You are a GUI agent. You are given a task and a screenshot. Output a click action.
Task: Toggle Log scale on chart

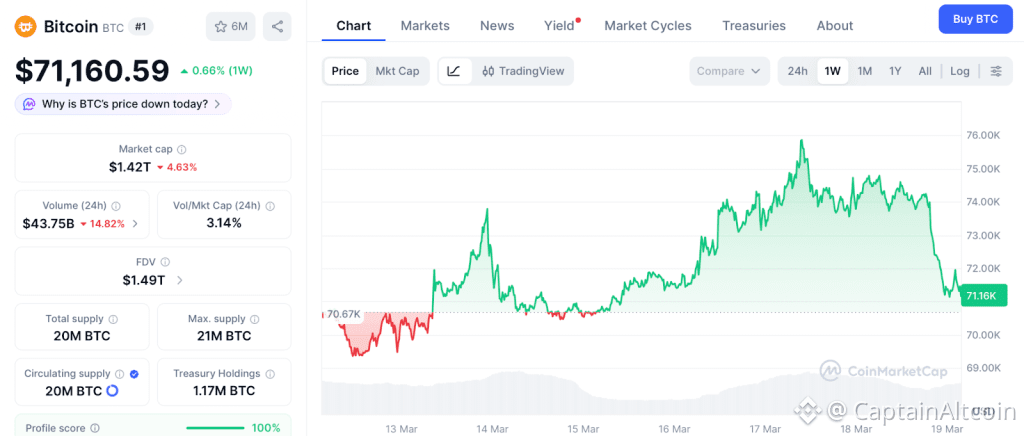tap(959, 71)
